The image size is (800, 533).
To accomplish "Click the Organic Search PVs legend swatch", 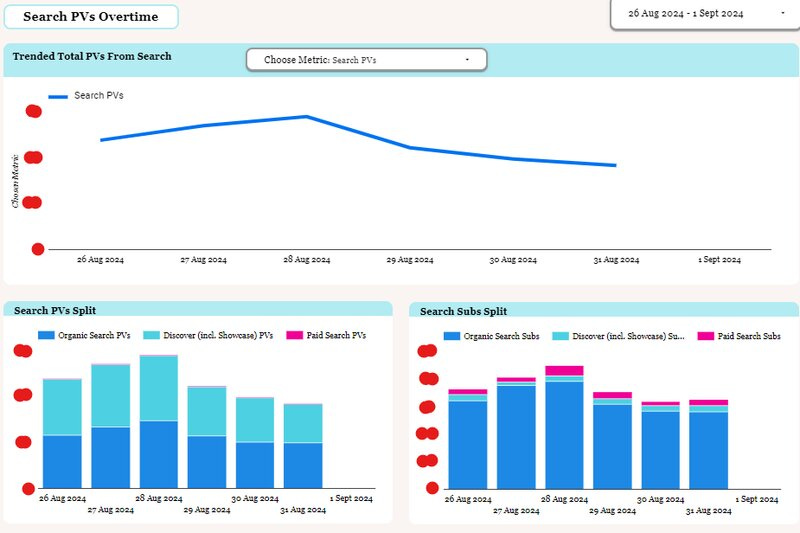I will pos(46,335).
